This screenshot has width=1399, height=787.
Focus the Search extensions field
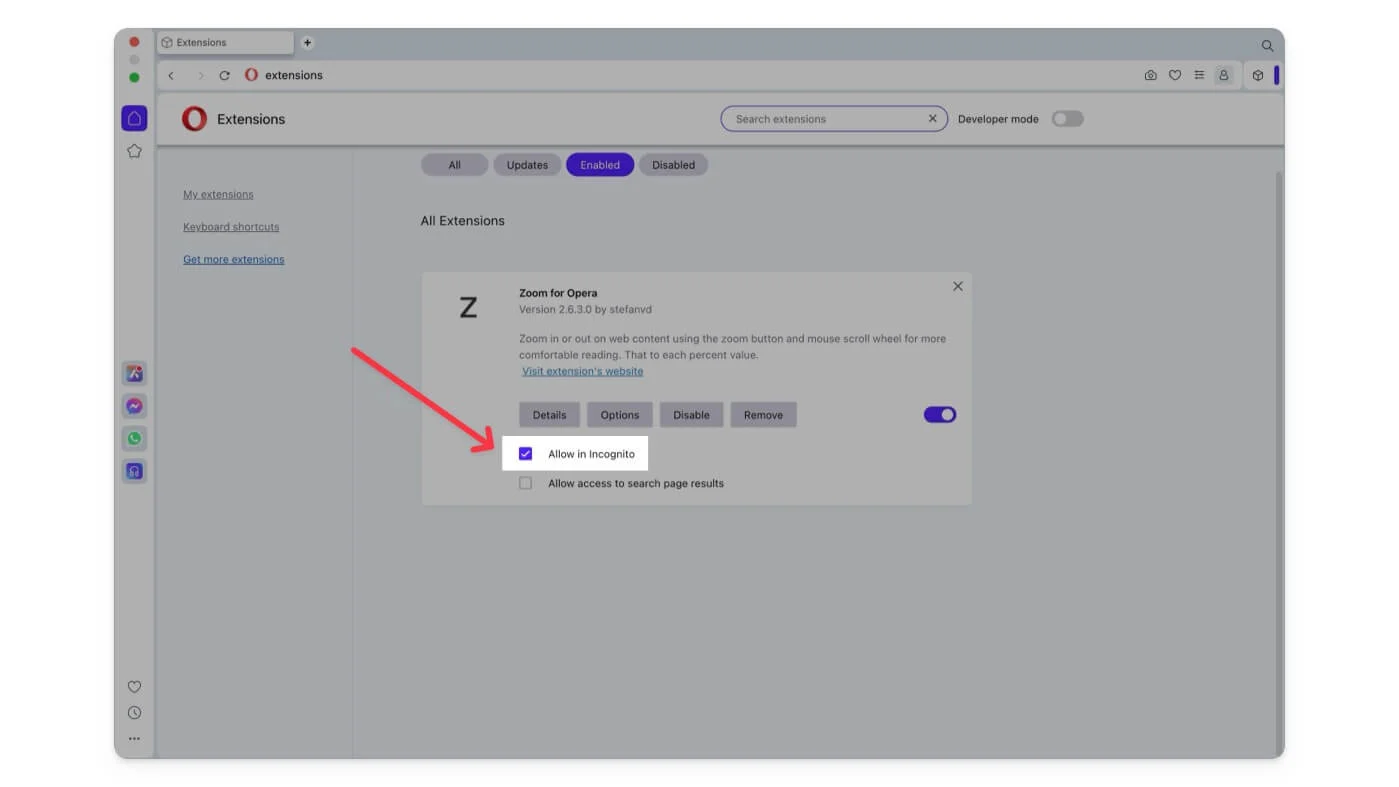825,119
